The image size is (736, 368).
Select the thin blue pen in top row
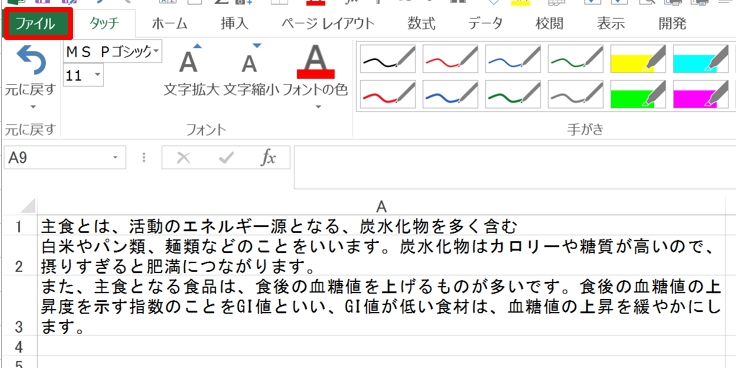click(x=513, y=59)
